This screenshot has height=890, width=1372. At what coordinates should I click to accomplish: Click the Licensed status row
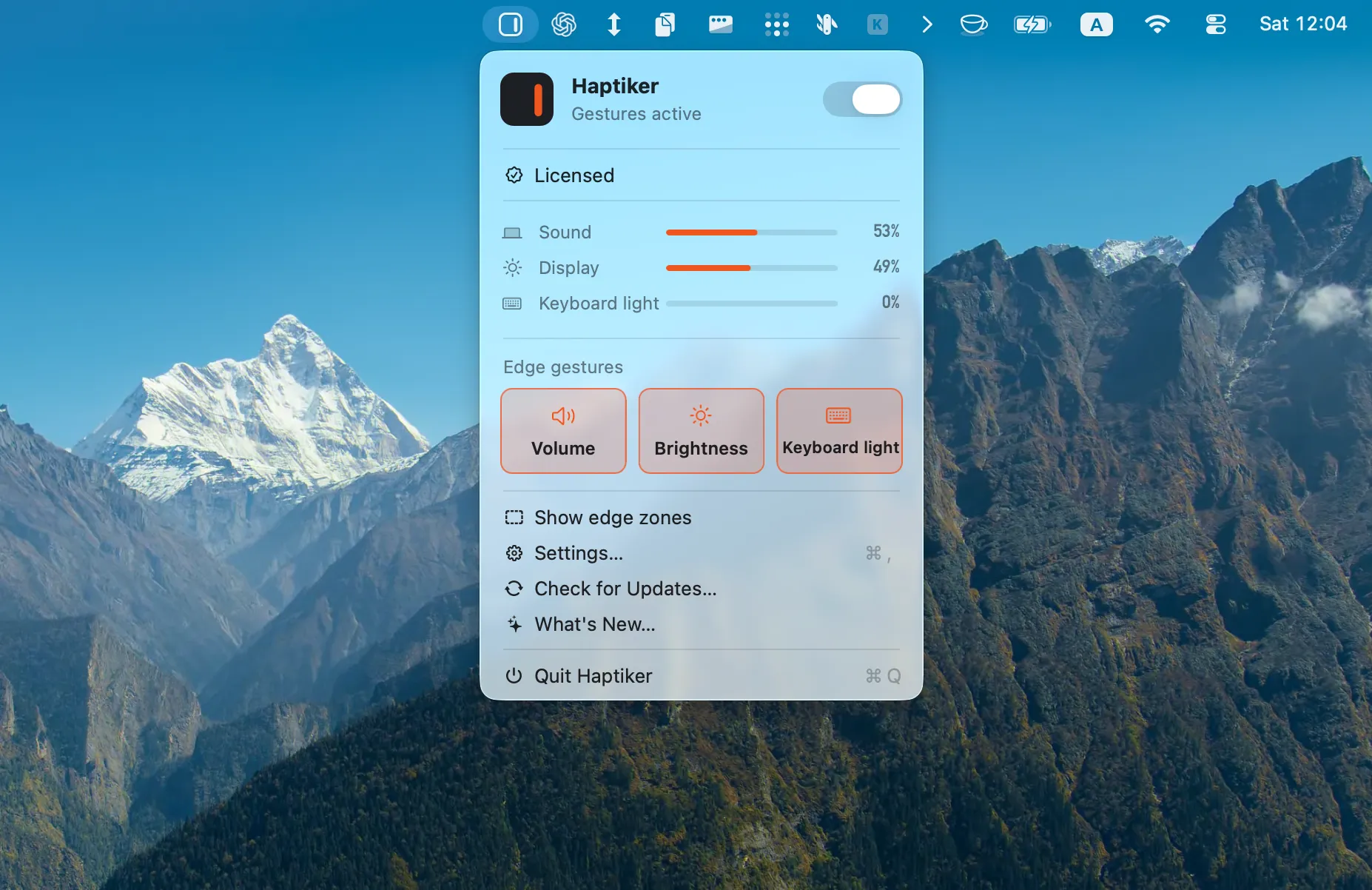click(x=701, y=175)
